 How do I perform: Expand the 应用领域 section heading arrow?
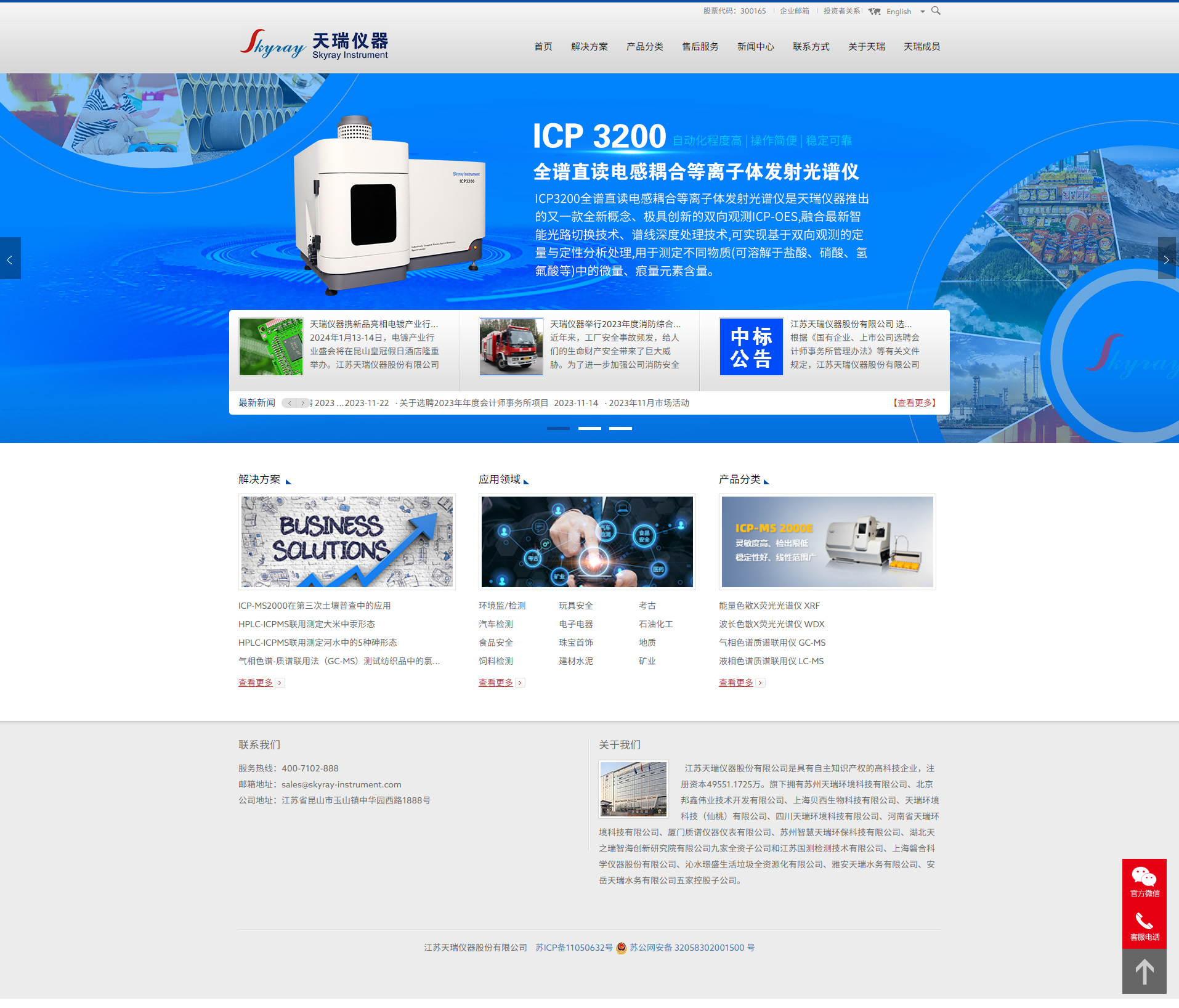(x=526, y=481)
